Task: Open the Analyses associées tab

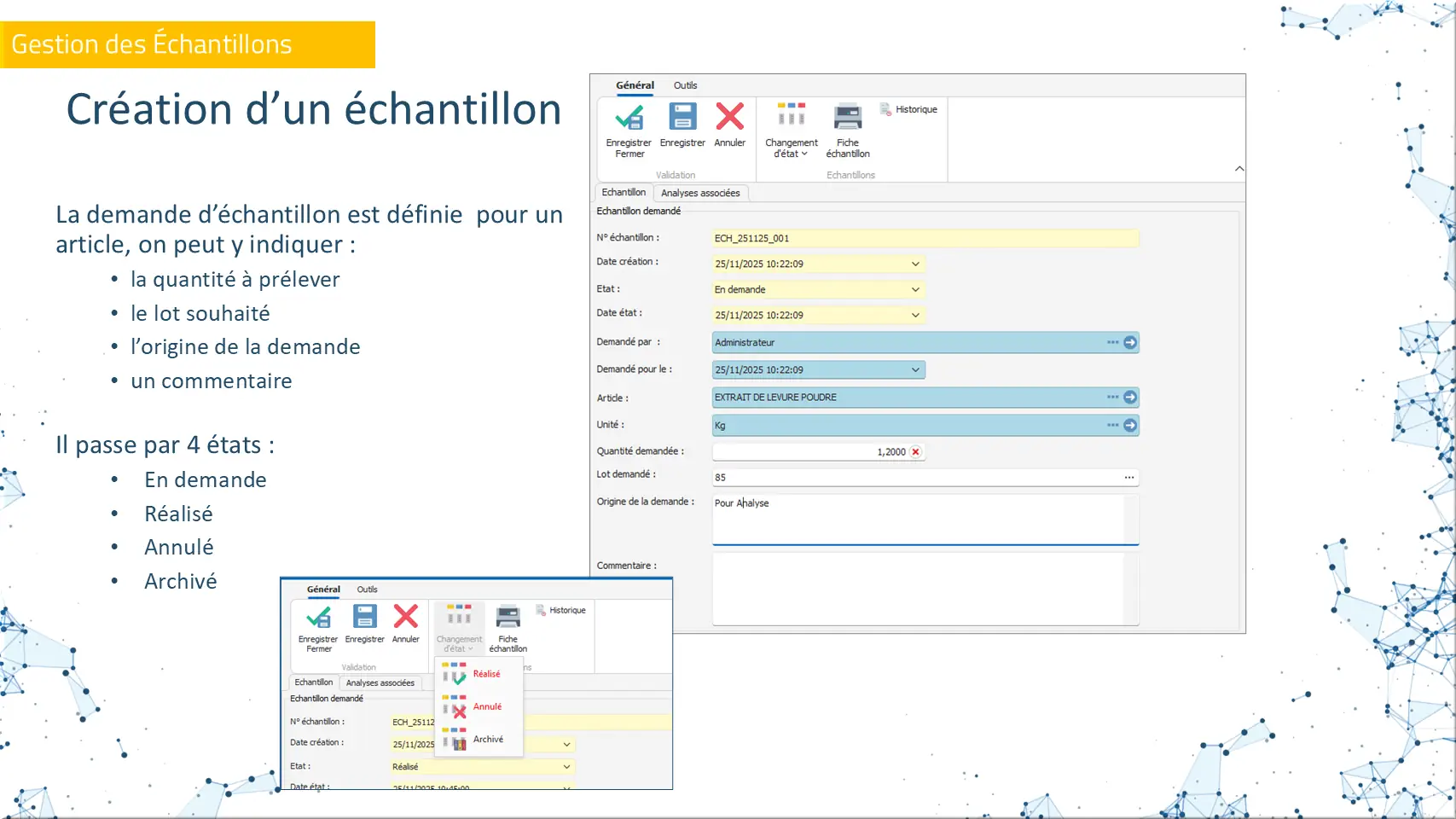Action: click(x=700, y=193)
